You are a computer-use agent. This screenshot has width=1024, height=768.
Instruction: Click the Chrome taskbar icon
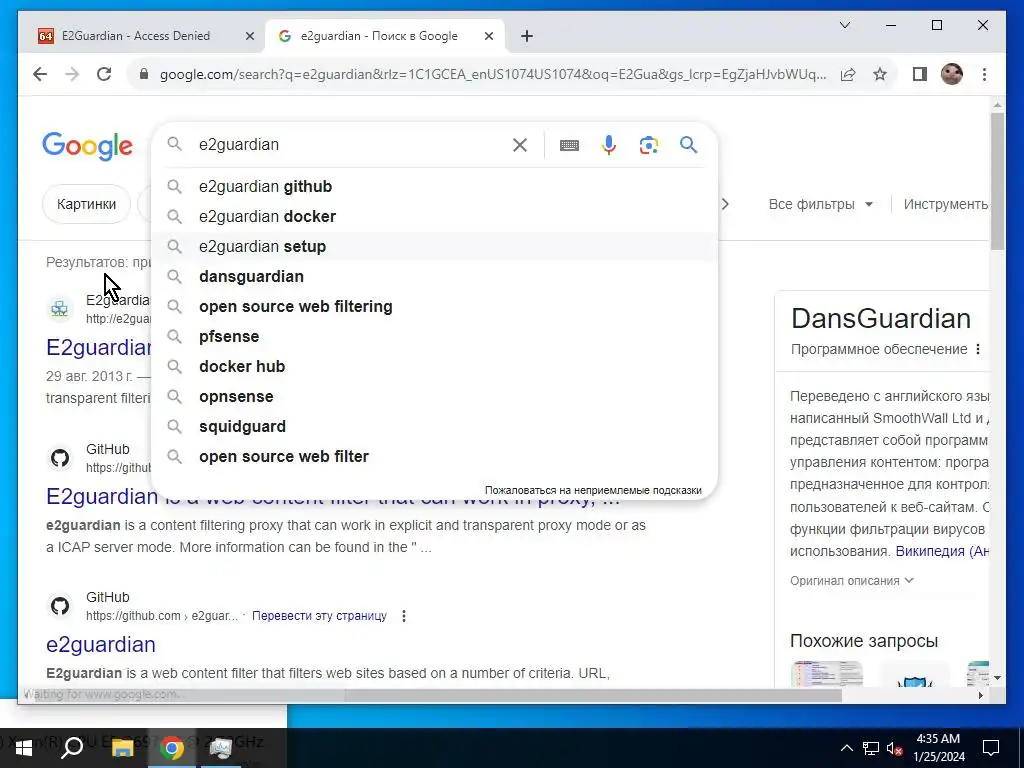coord(172,748)
